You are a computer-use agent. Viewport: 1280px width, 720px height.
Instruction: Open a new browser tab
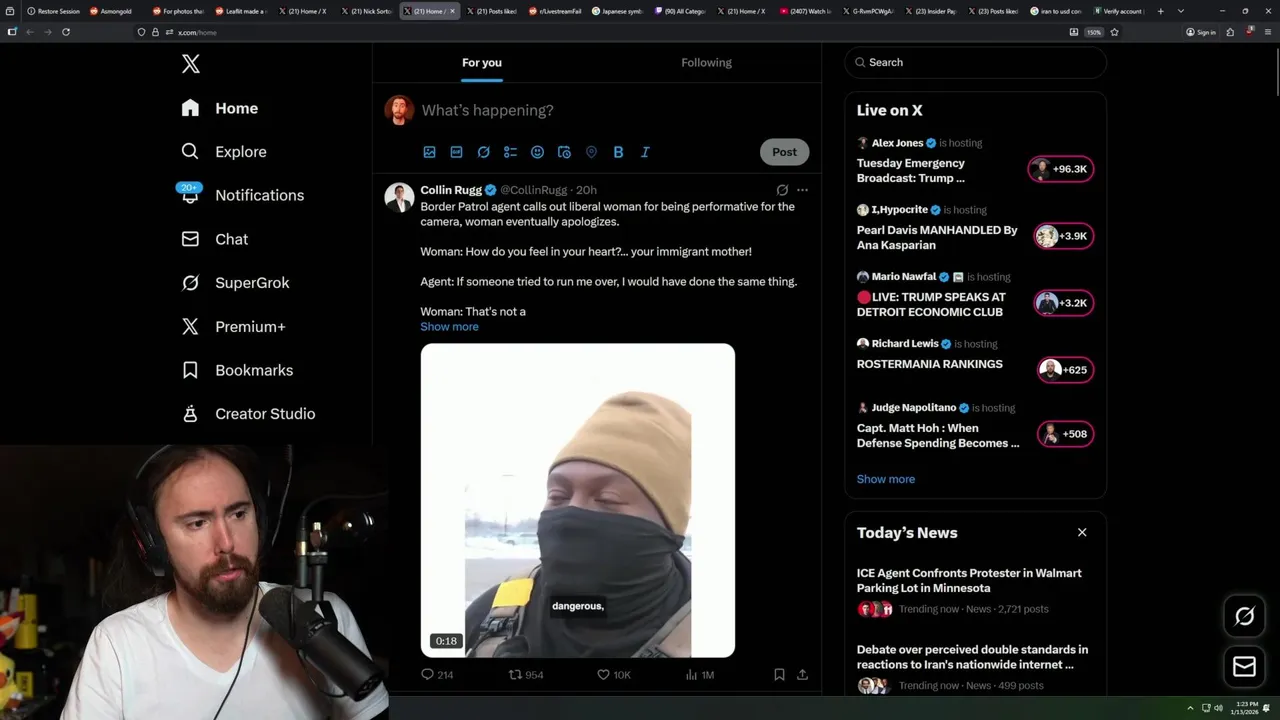(x=1160, y=11)
